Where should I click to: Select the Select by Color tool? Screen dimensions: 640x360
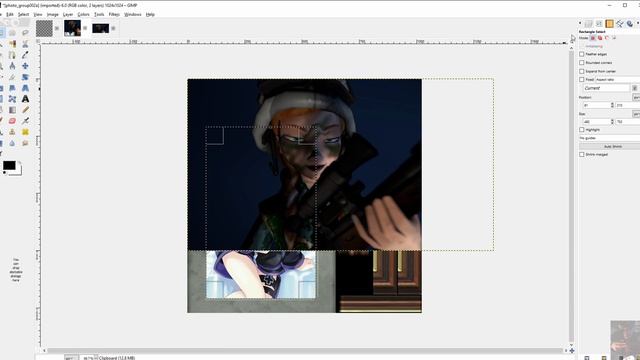coord(12,44)
